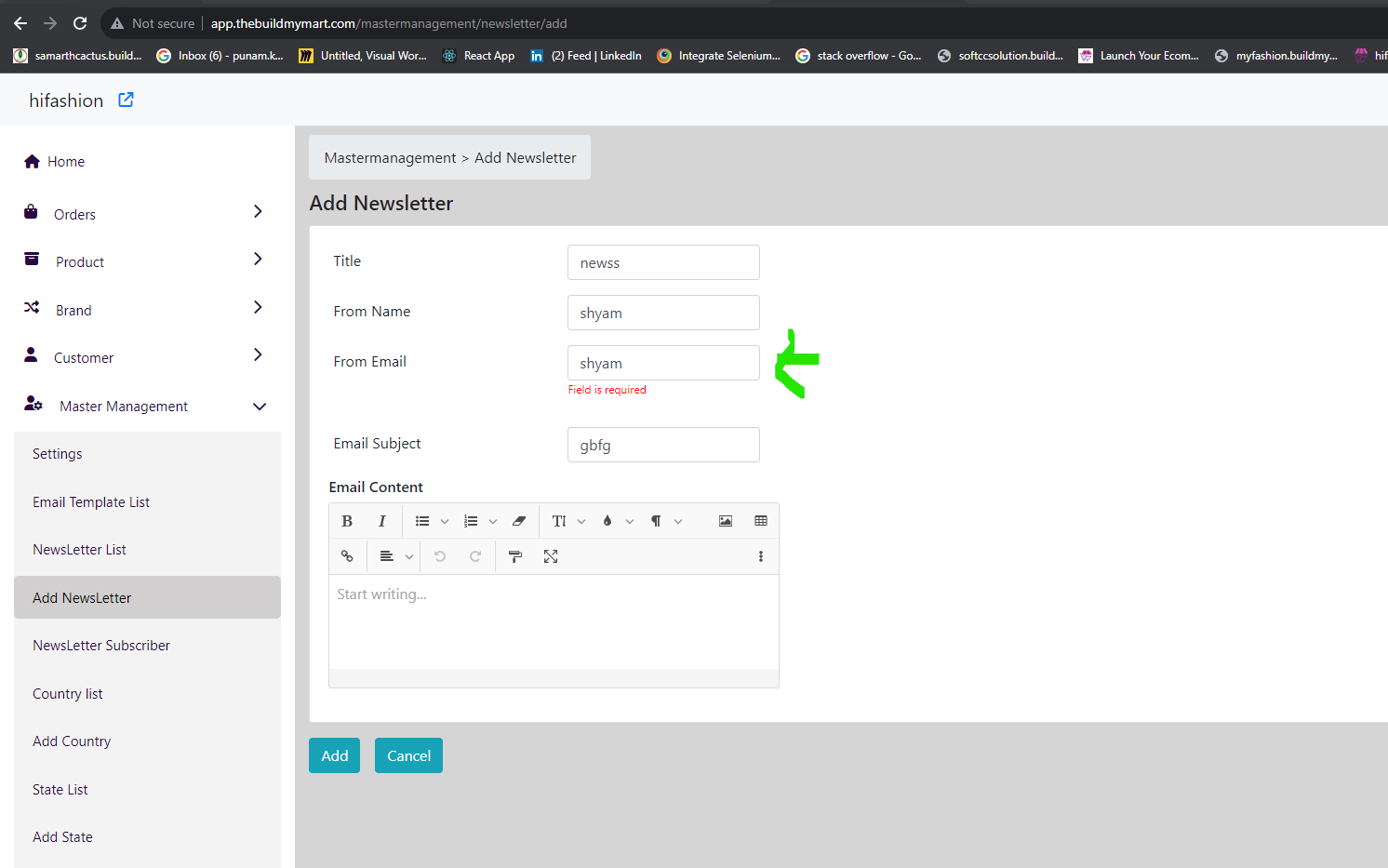Expand the text color dropdown arrow
Screen dimensions: 1388x868
pos(630,521)
